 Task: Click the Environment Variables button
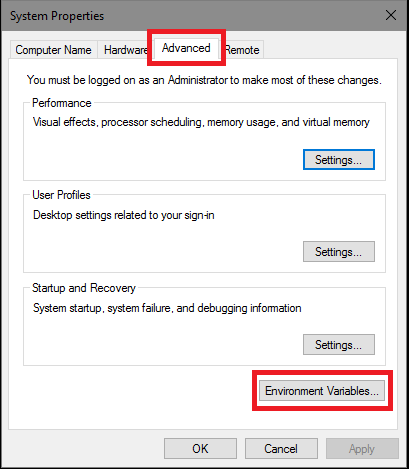[322, 391]
